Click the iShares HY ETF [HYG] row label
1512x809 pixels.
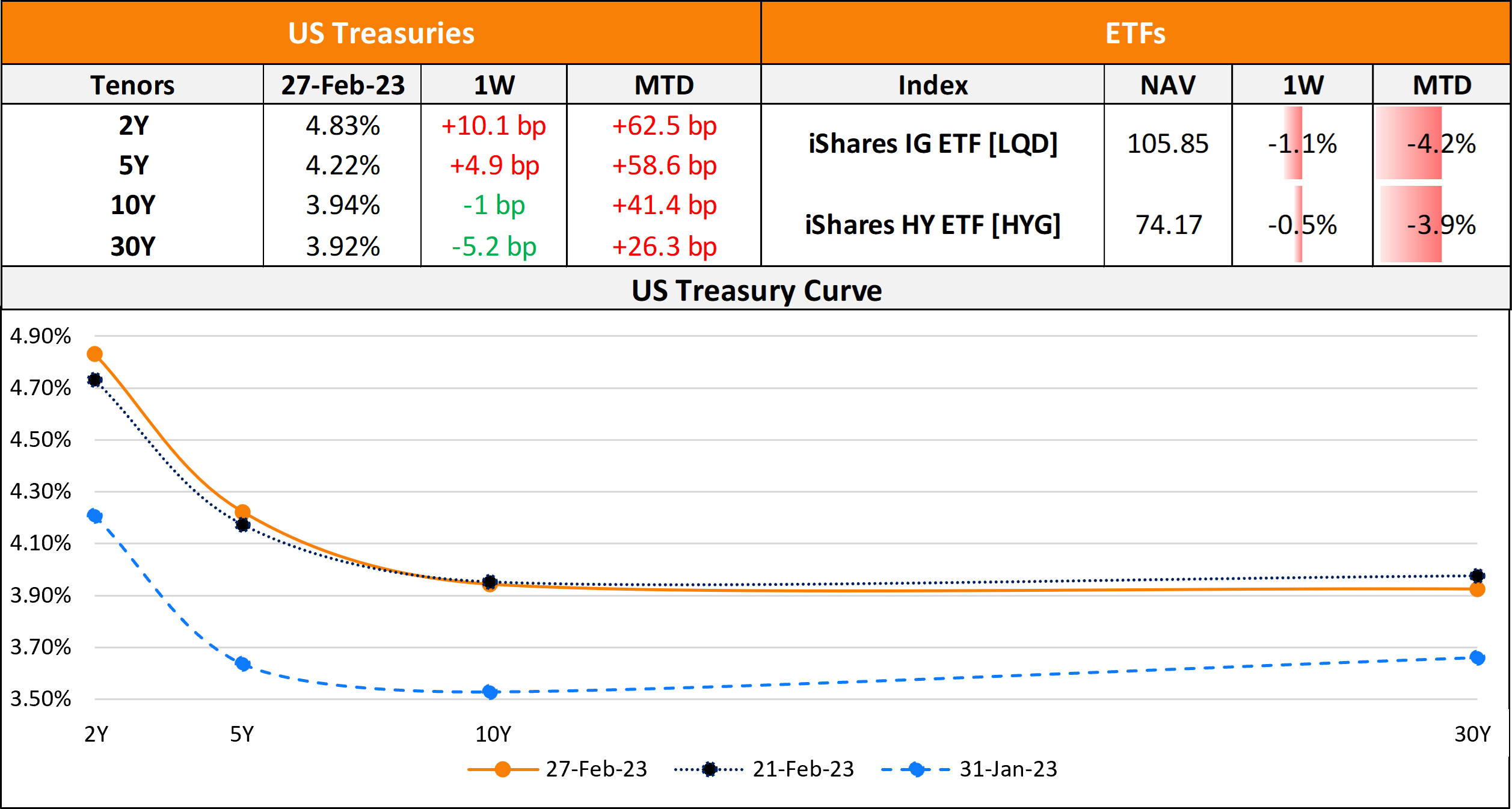tap(933, 225)
